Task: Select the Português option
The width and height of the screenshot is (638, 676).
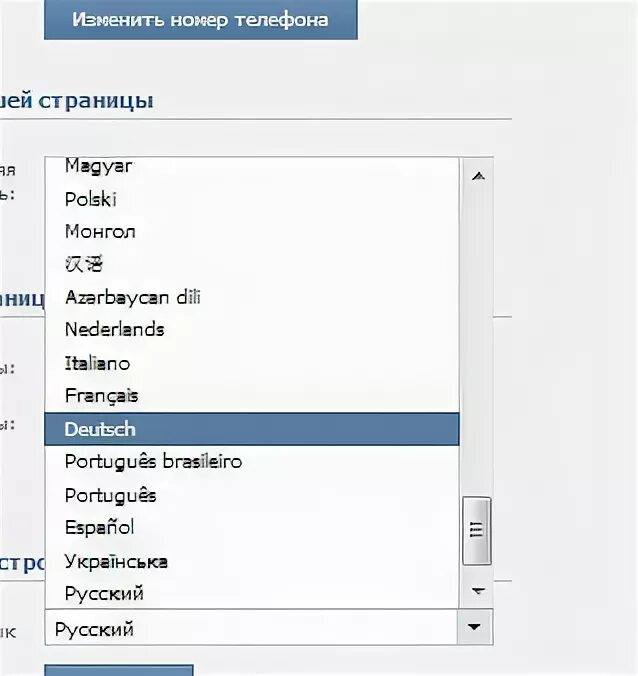Action: (x=252, y=495)
